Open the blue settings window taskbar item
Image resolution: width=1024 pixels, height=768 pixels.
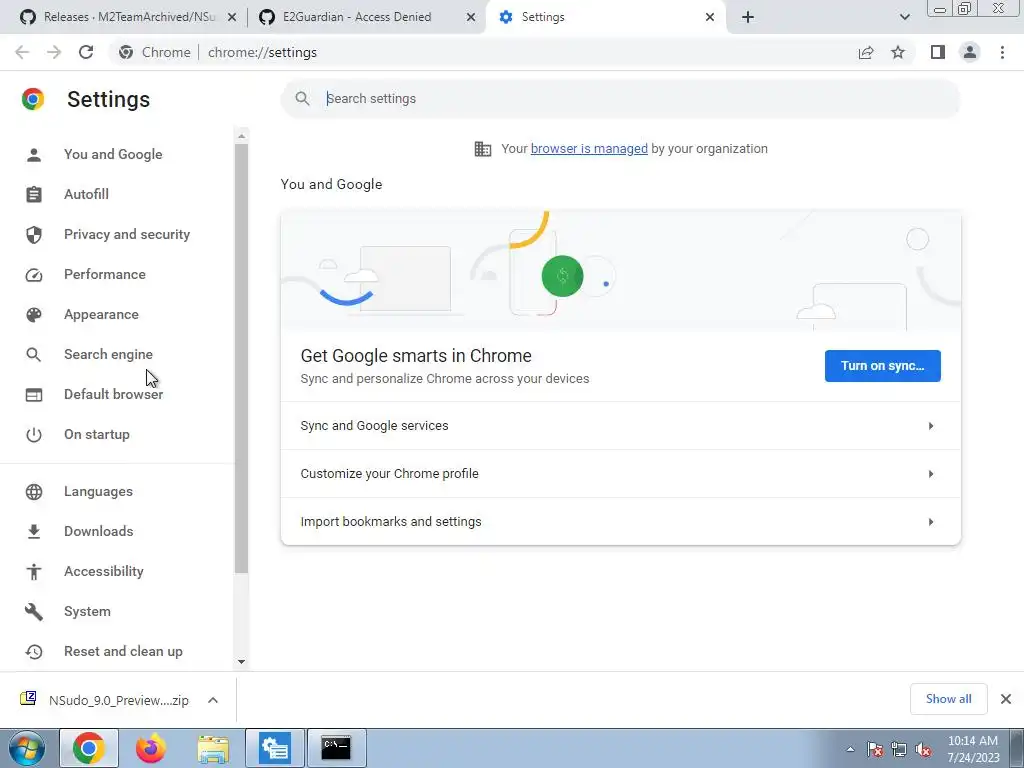275,748
